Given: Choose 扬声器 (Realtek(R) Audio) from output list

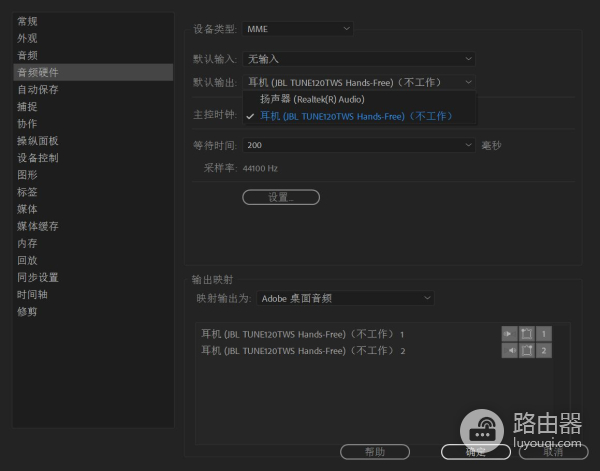Looking at the screenshot, I should click(359, 99).
